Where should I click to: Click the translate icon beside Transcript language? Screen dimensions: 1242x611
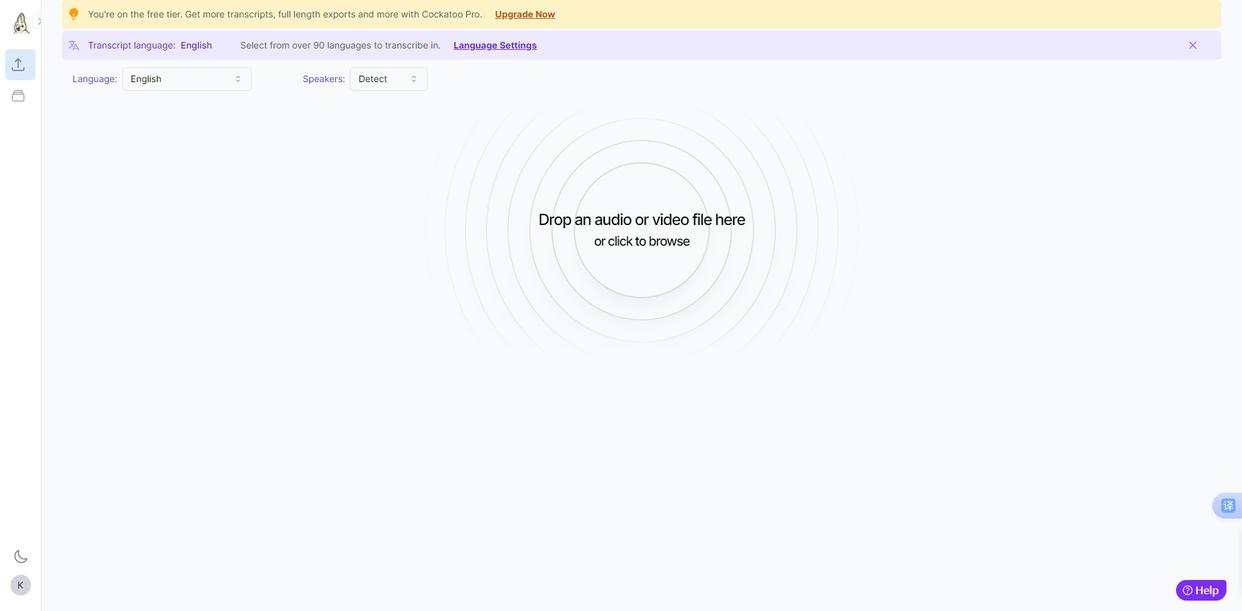(74, 45)
